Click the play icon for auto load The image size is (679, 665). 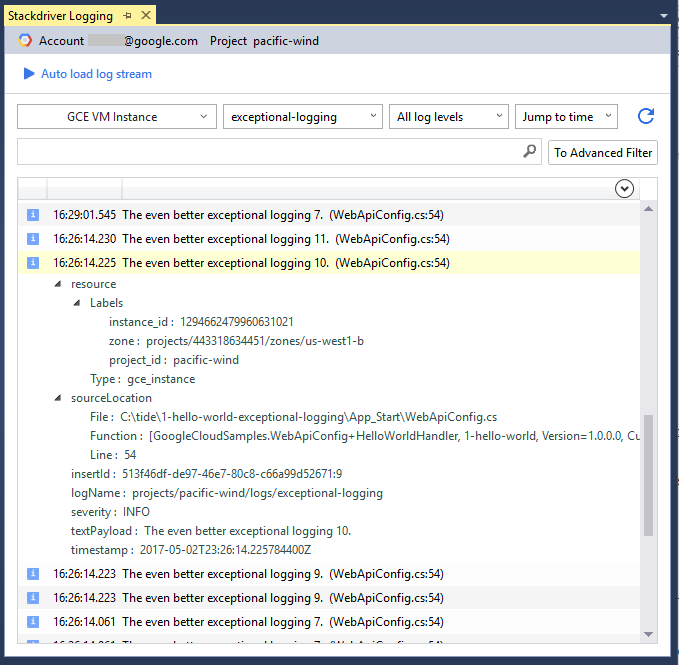click(28, 74)
